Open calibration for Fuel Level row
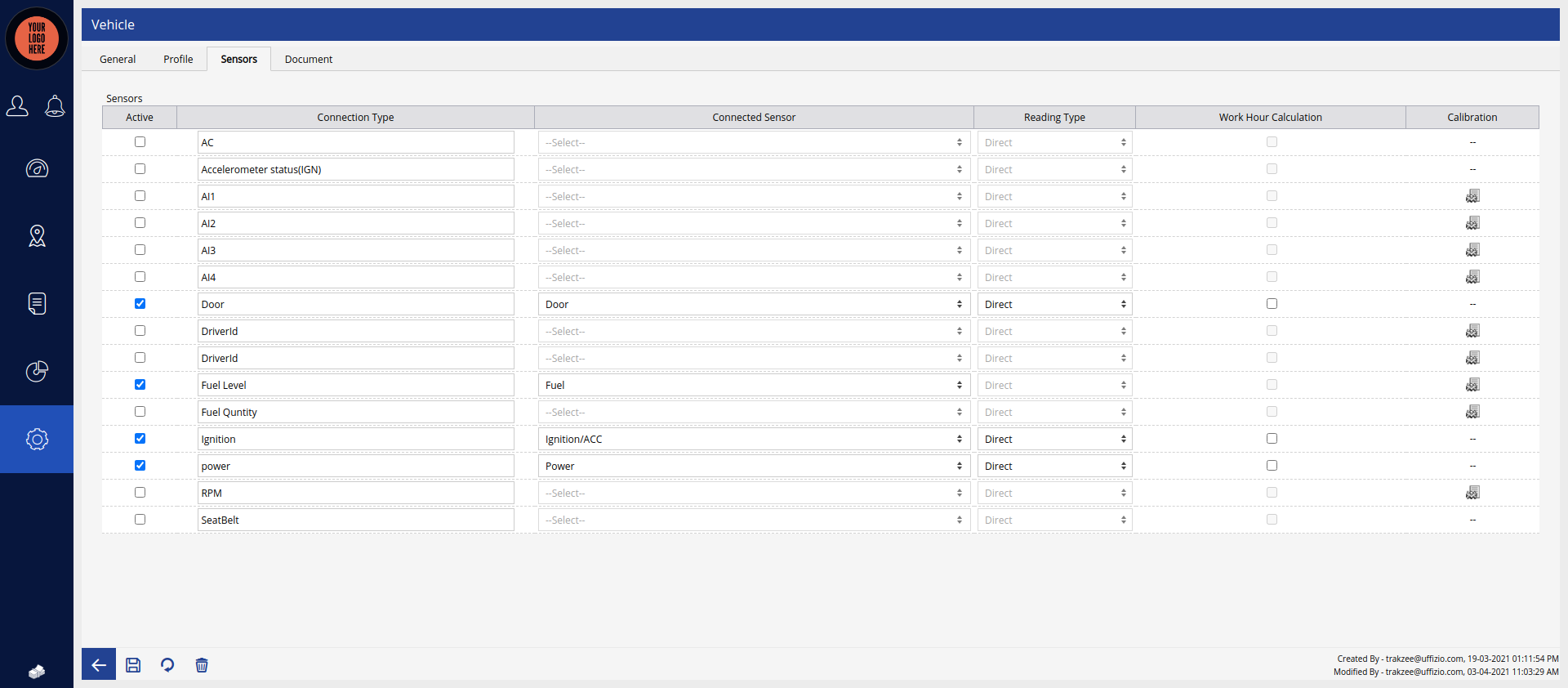Screen dimensions: 1568x688 point(1472,385)
